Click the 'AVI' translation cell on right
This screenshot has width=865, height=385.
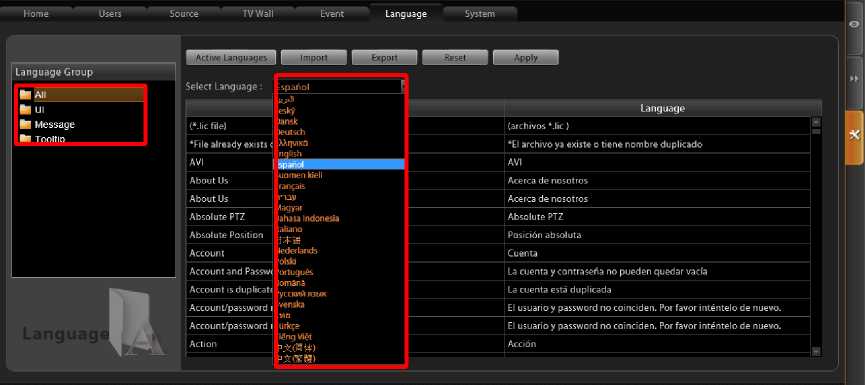pyautogui.click(x=657, y=162)
